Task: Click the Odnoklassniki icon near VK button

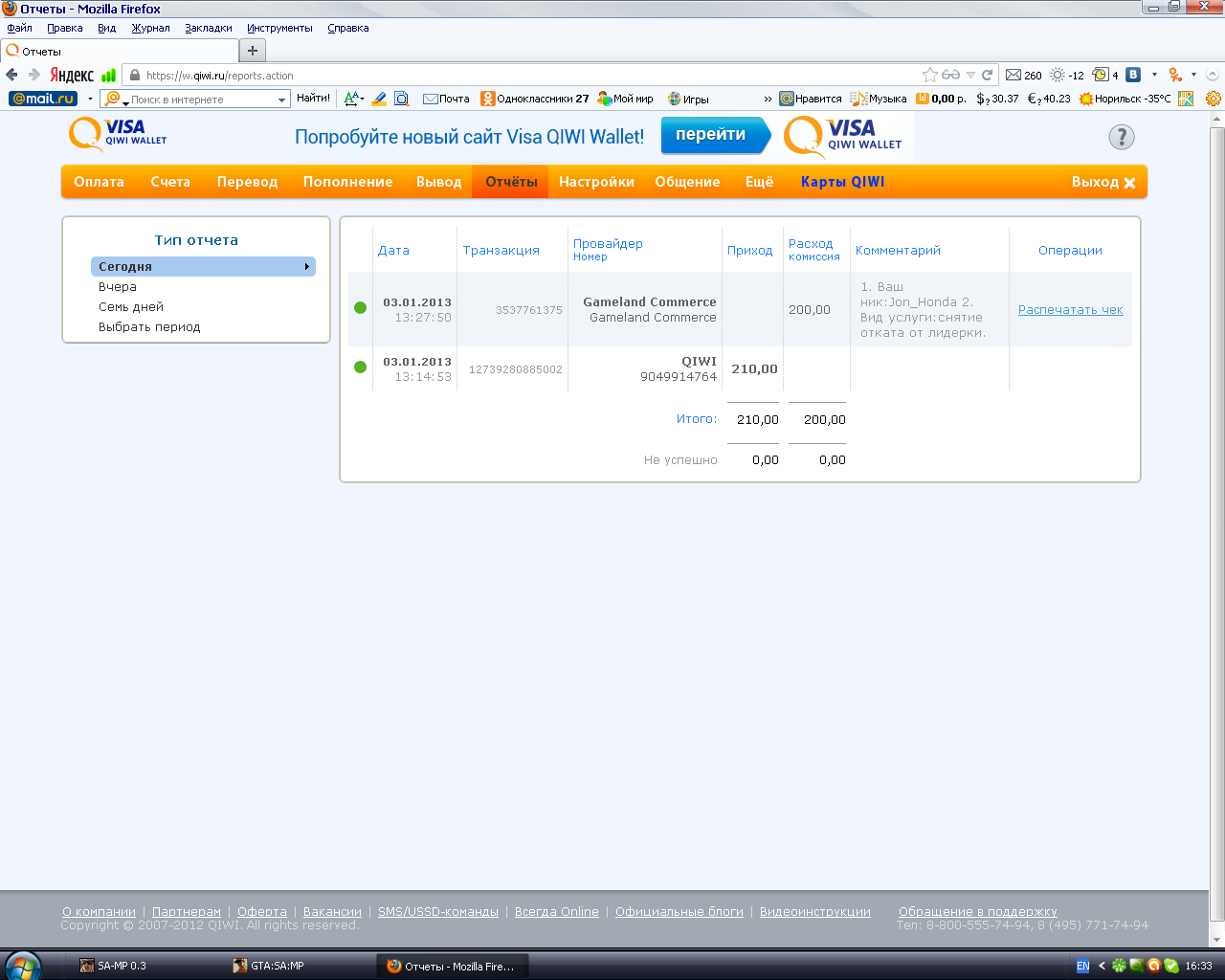Action: coord(1175,75)
